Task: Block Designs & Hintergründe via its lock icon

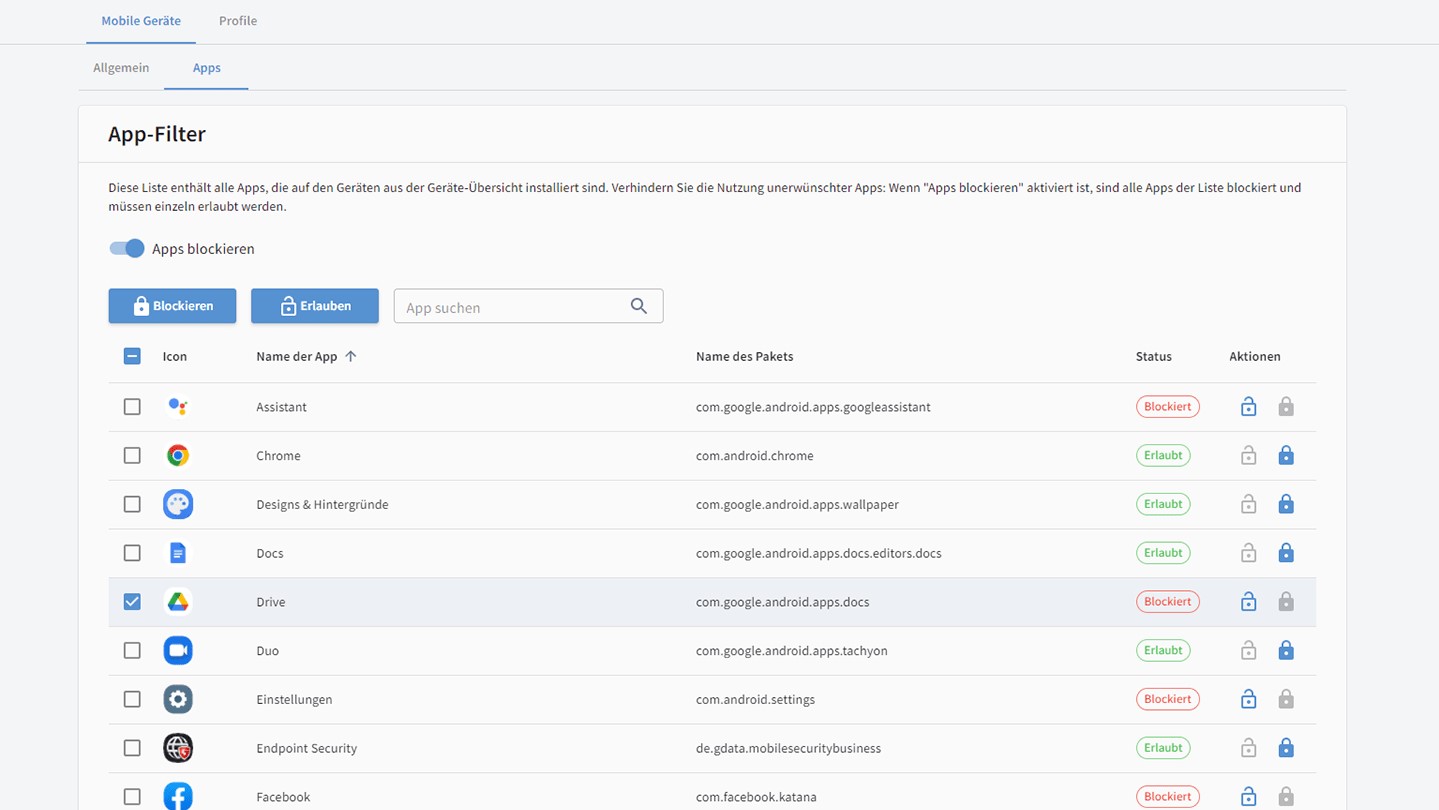Action: pyautogui.click(x=1286, y=505)
